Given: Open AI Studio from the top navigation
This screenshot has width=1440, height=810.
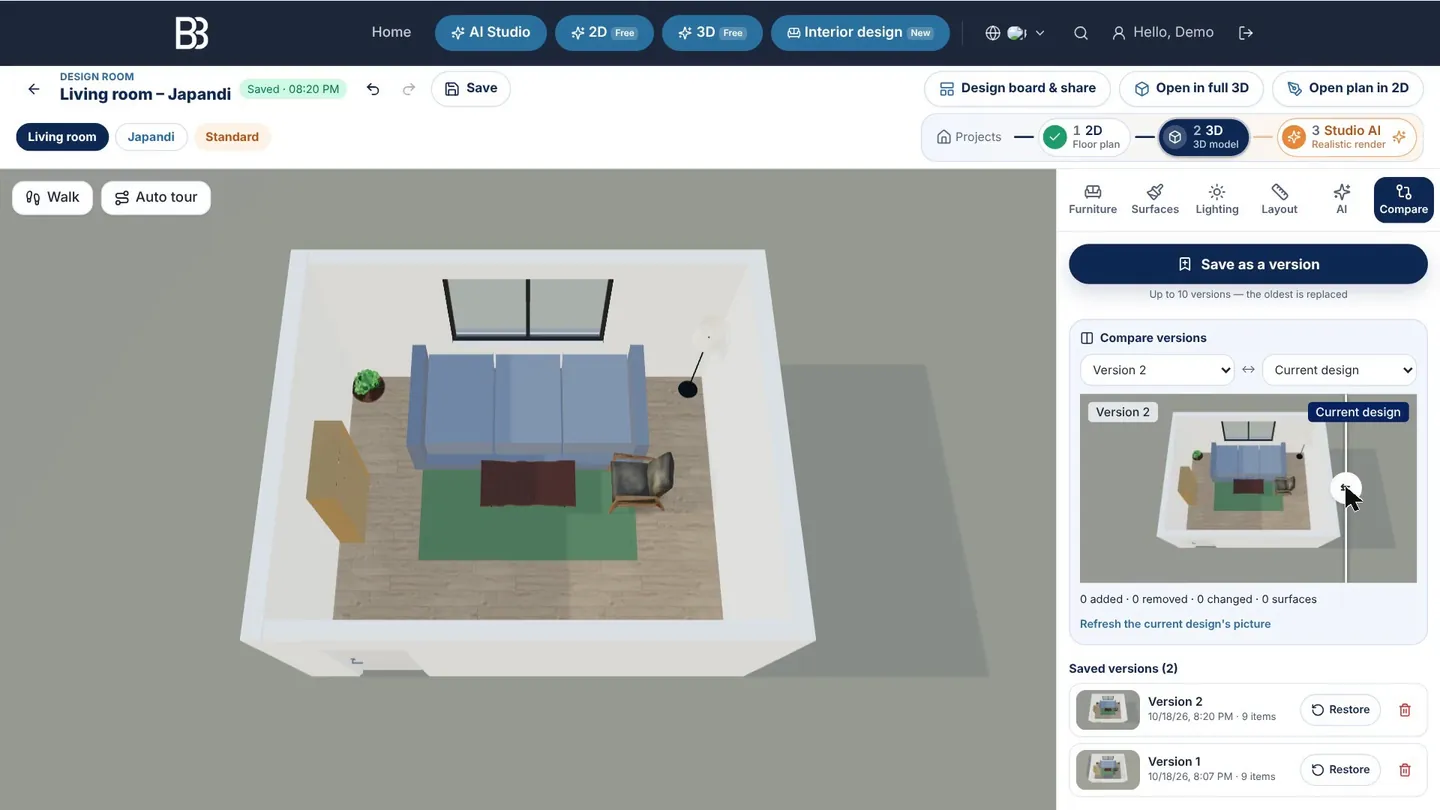Looking at the screenshot, I should tap(491, 33).
